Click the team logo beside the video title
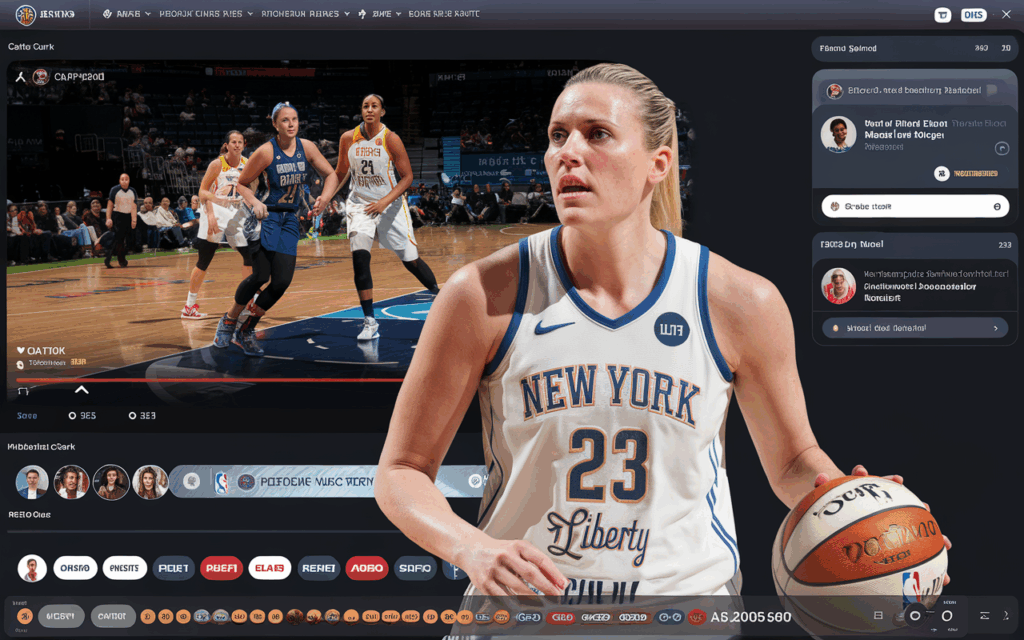Viewport: 1024px width, 640px height. pos(40,77)
